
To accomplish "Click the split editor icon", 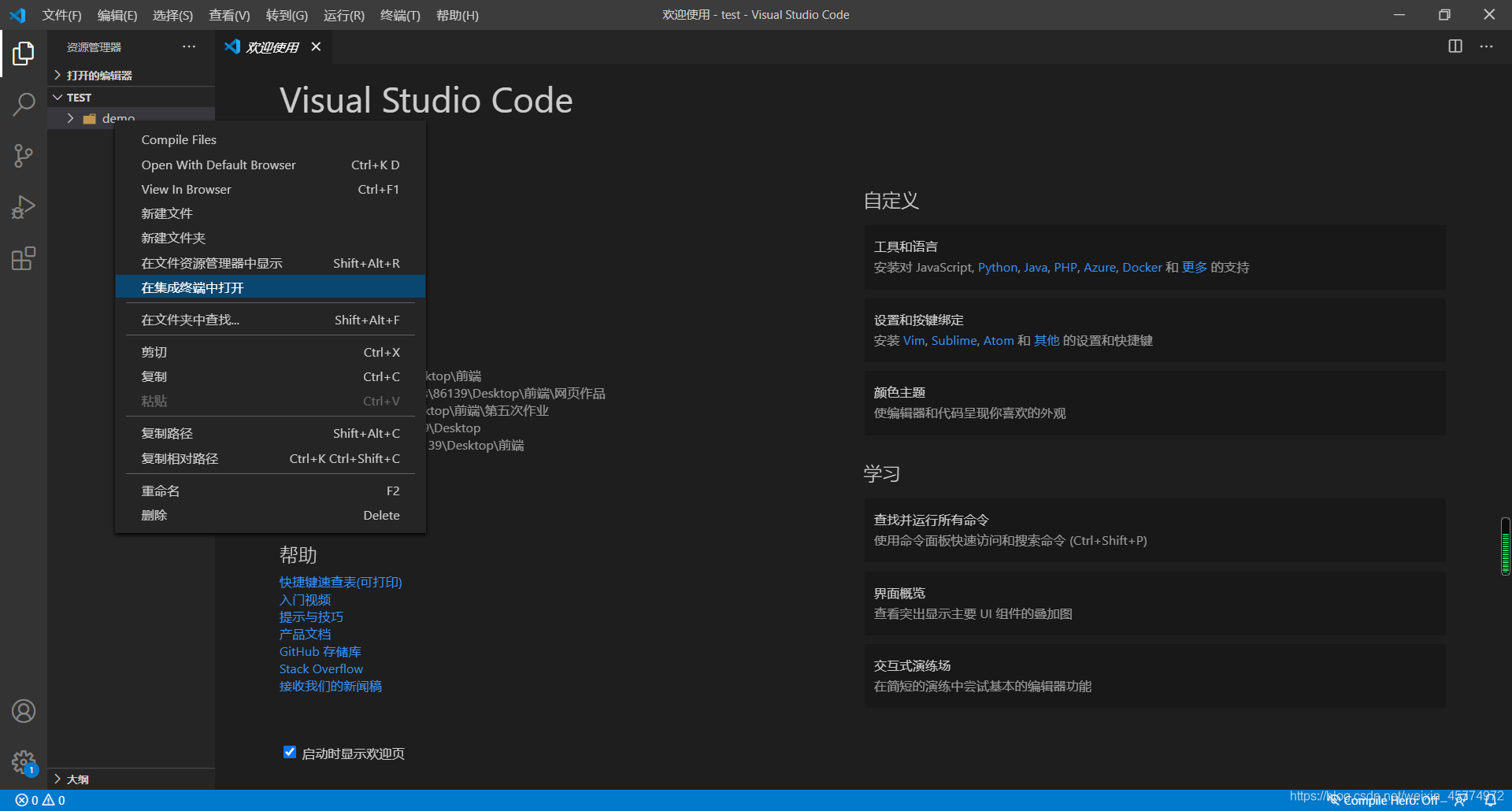I will pyautogui.click(x=1455, y=46).
